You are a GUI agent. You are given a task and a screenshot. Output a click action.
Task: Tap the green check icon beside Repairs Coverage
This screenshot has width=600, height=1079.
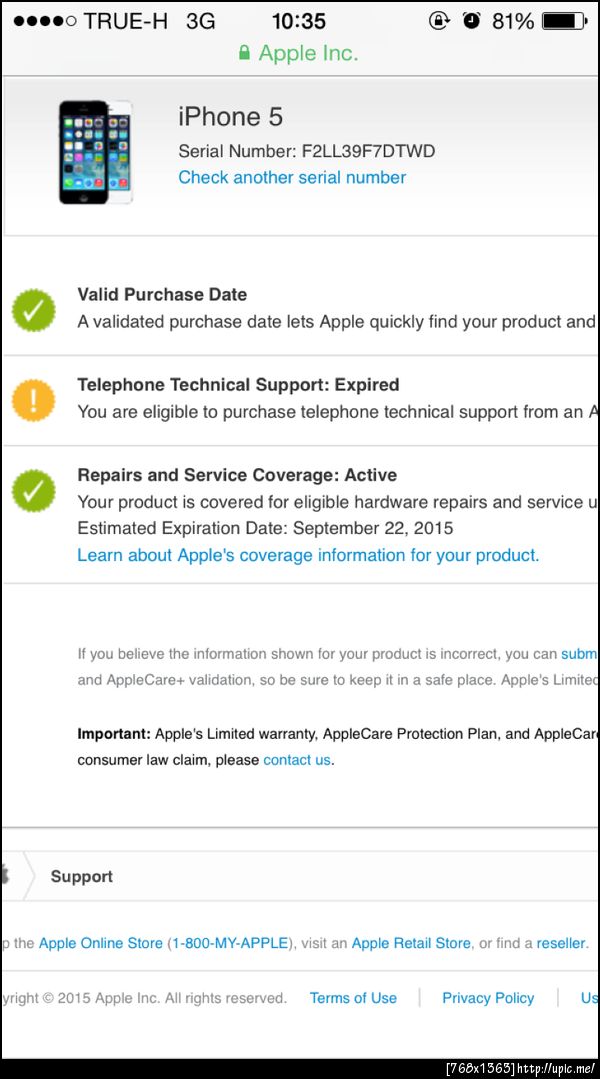[33, 490]
